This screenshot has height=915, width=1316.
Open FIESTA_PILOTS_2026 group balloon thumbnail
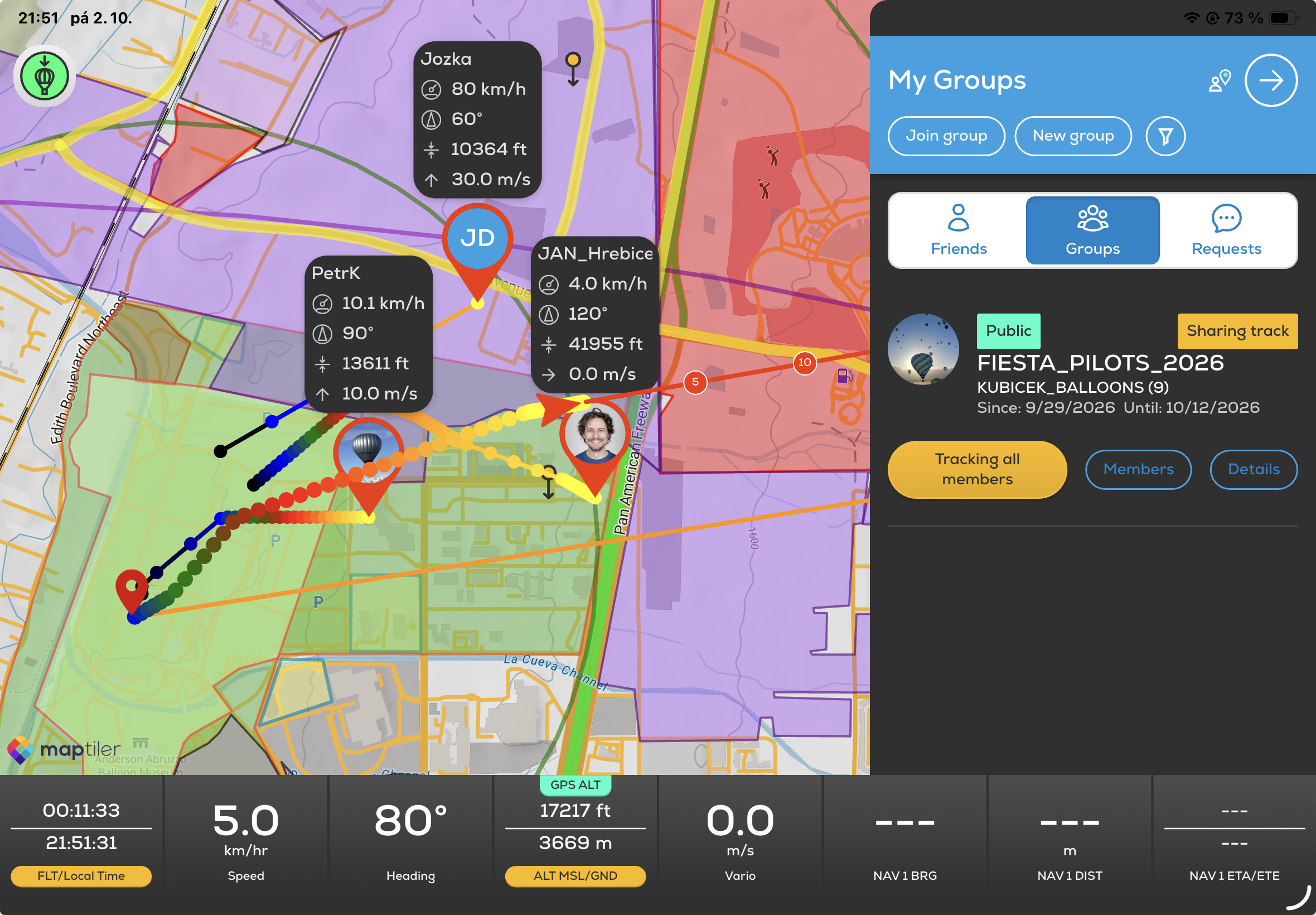coord(923,349)
